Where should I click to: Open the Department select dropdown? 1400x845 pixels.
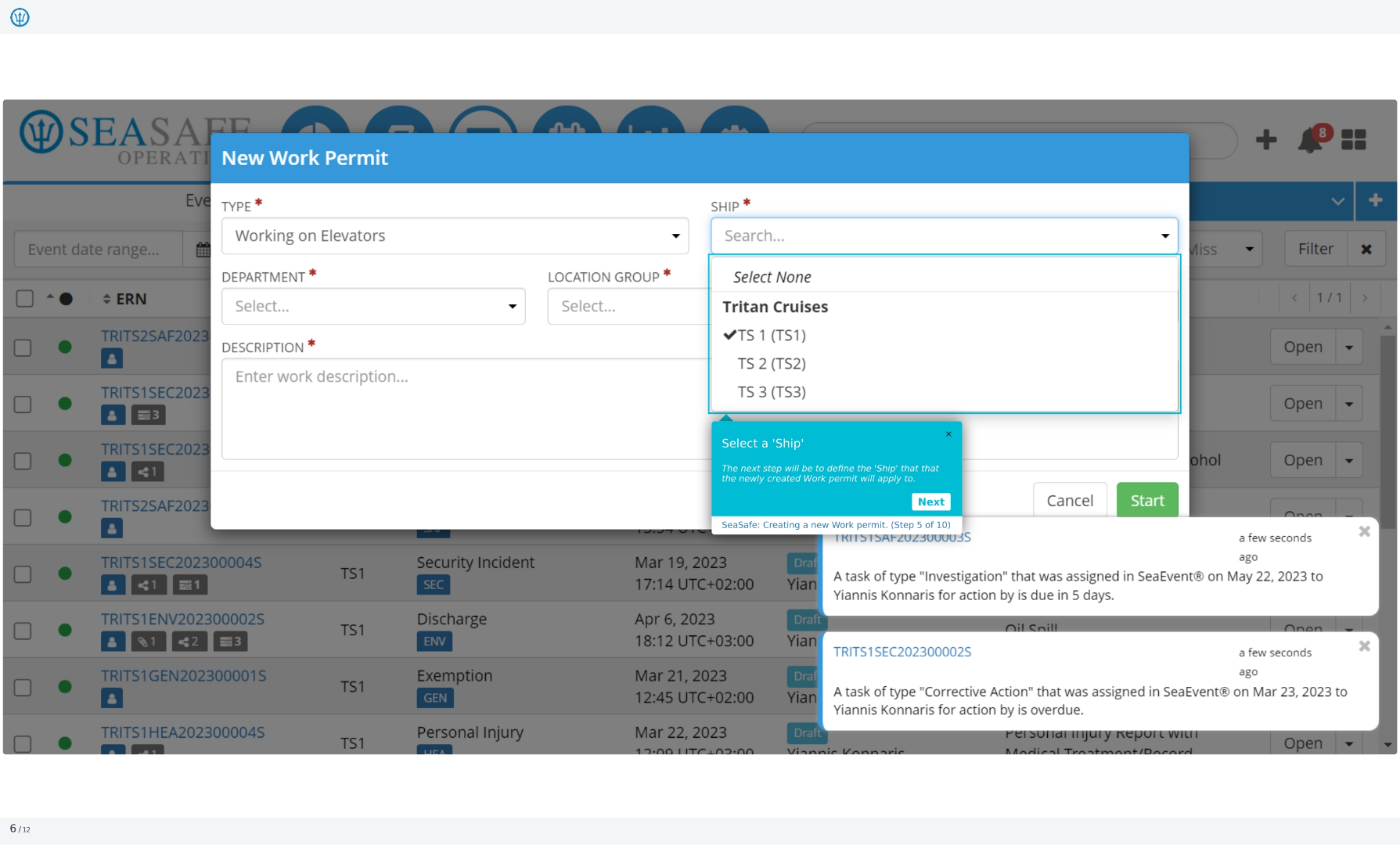373,306
